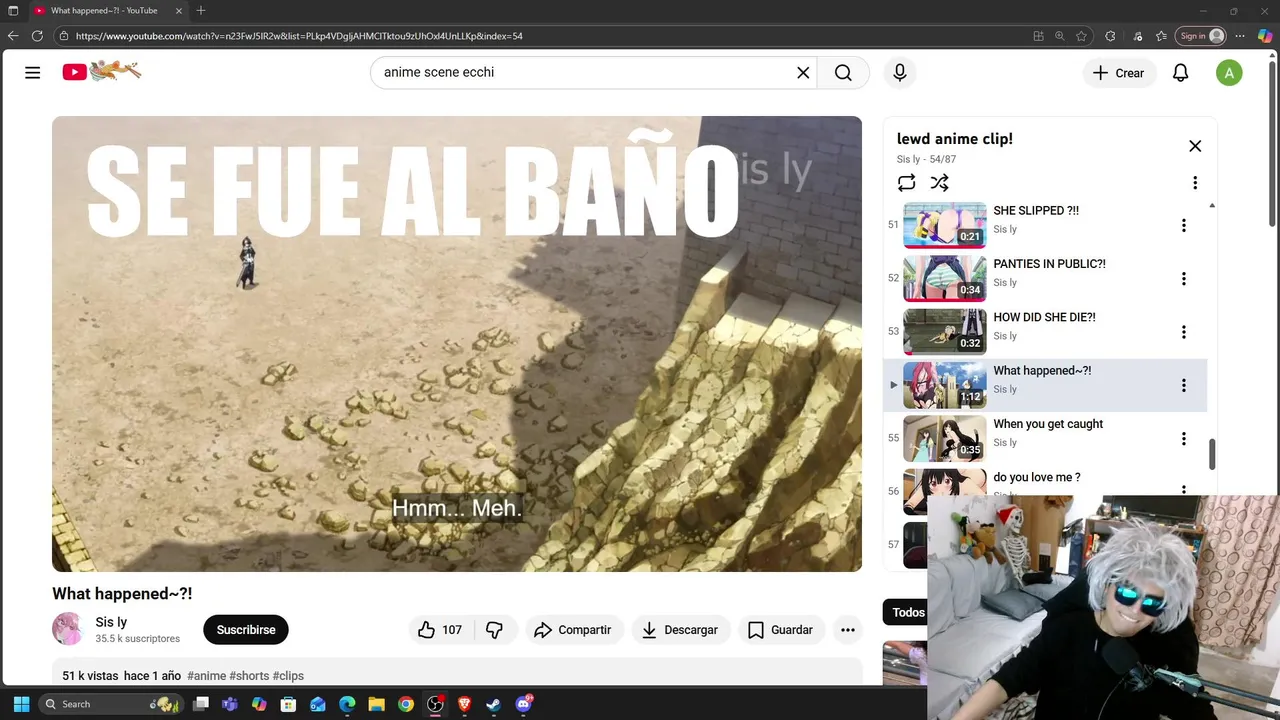Click the video player area
The image size is (1280, 720).
[457, 344]
